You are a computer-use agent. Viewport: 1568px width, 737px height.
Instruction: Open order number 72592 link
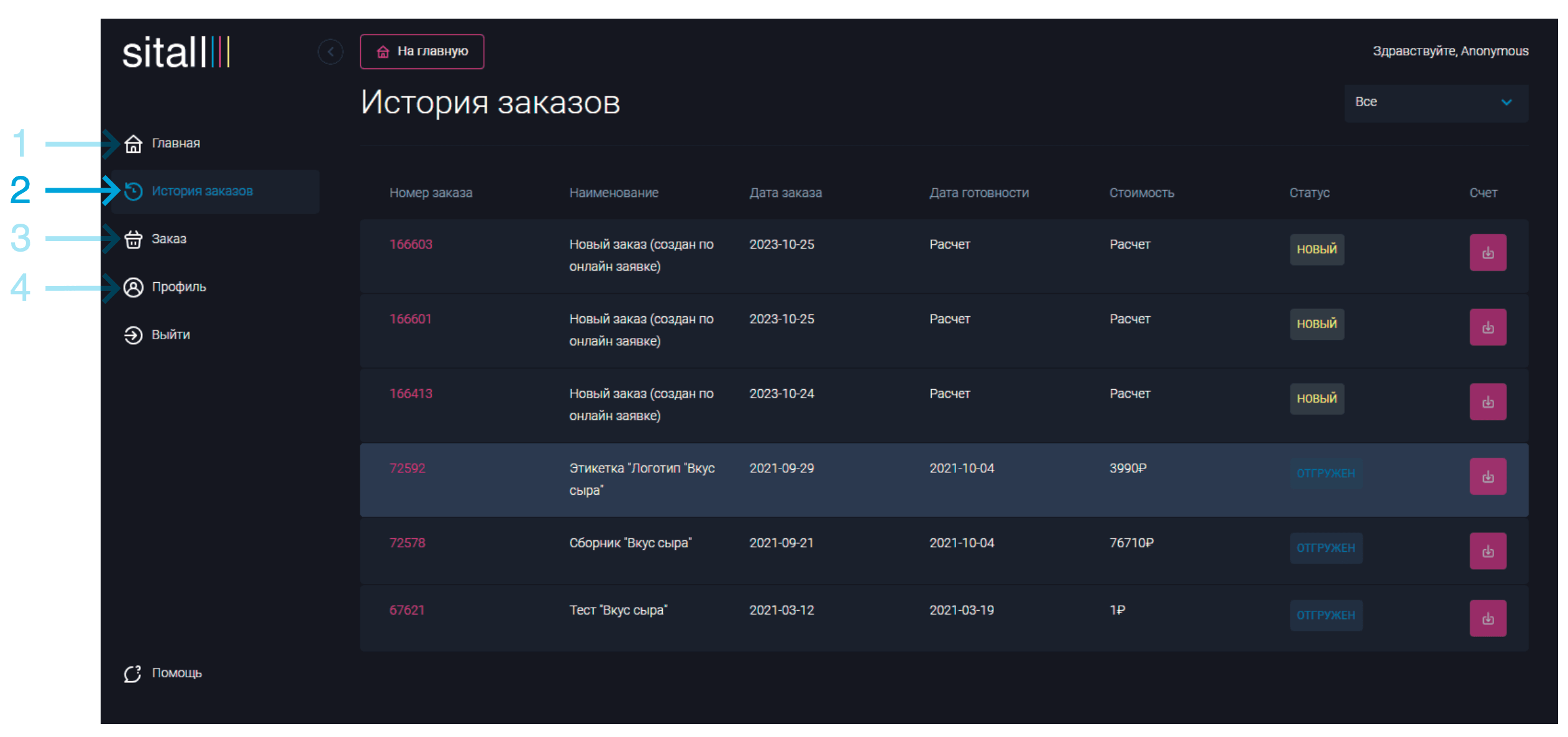pos(408,469)
